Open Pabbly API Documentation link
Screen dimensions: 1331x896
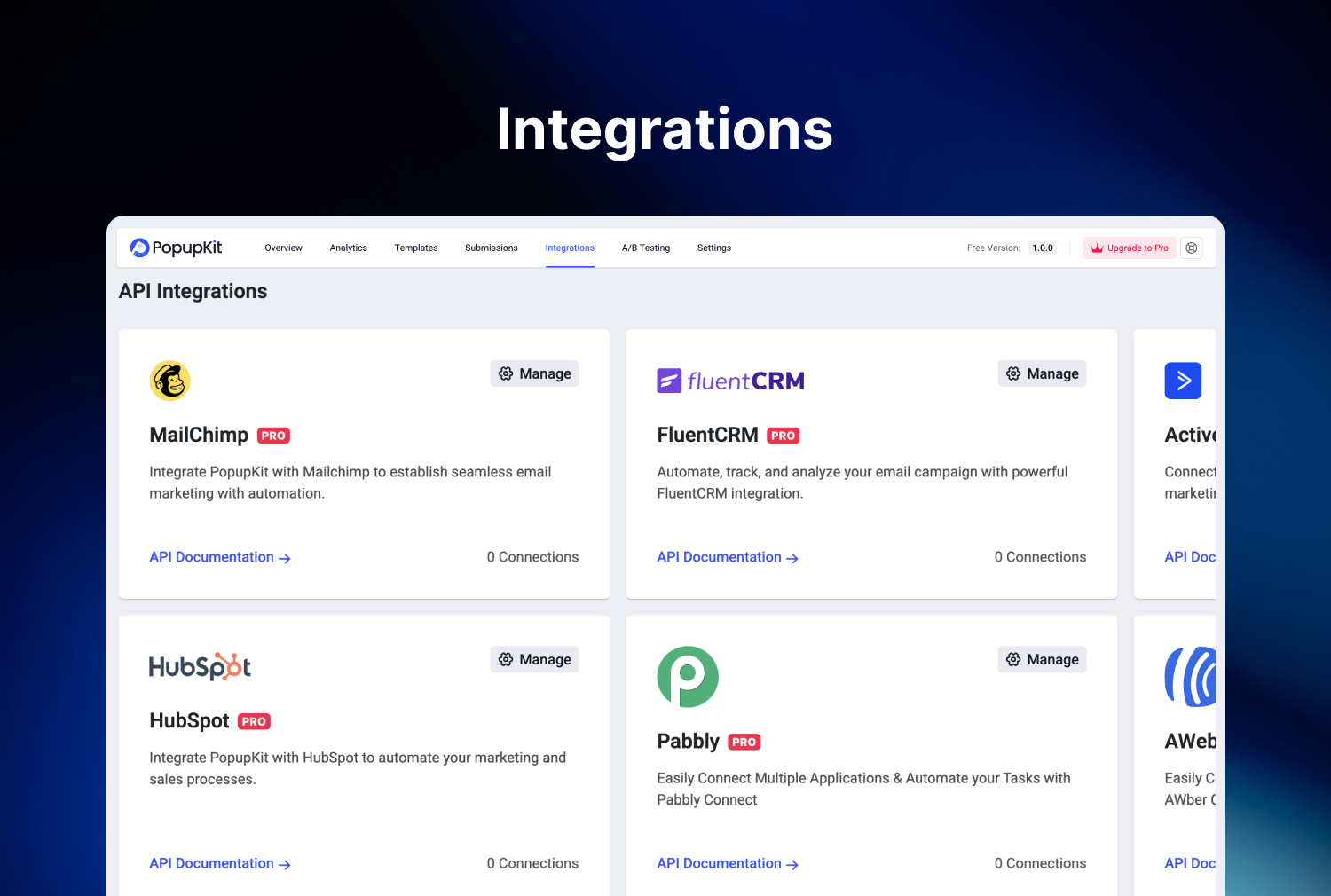click(728, 863)
